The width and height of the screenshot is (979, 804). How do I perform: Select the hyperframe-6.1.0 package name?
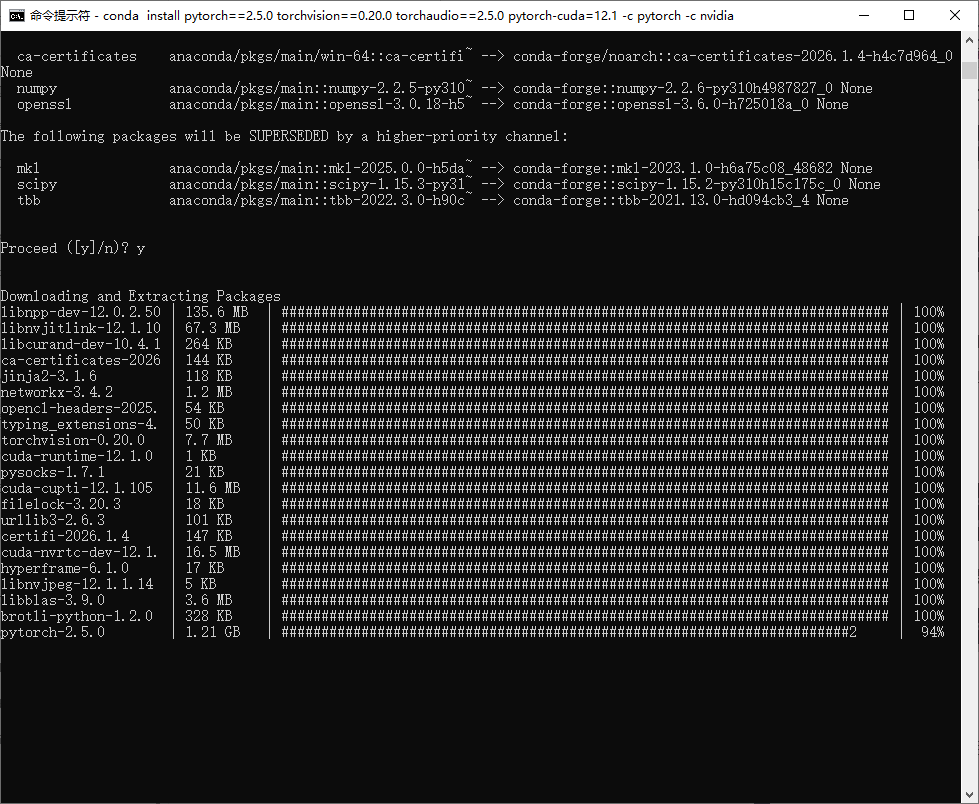point(64,568)
